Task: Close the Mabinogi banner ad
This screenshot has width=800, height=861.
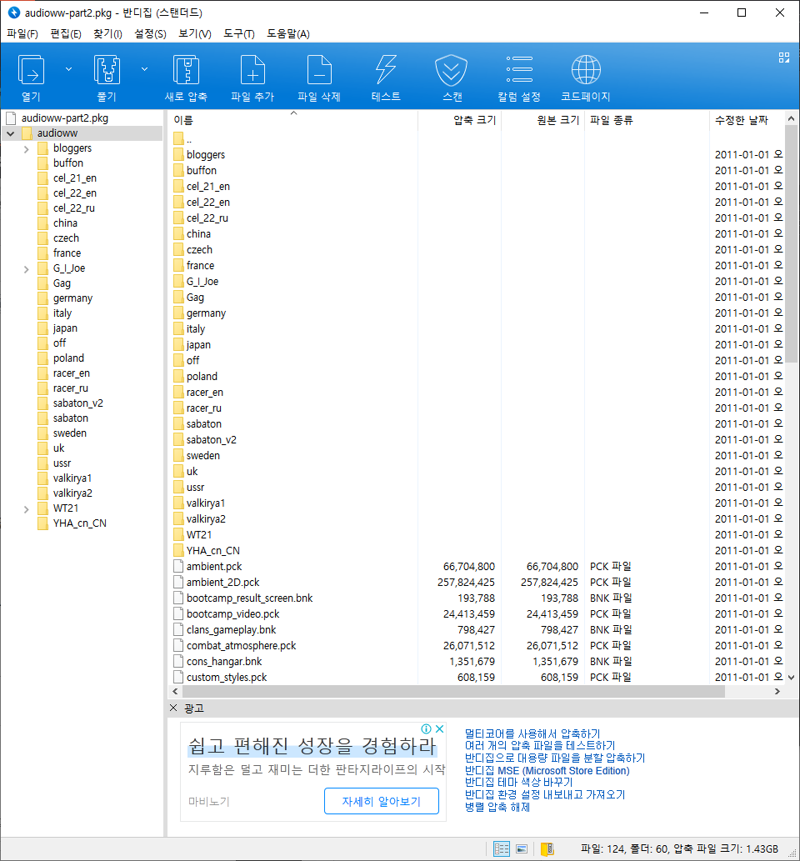Action: 440,729
